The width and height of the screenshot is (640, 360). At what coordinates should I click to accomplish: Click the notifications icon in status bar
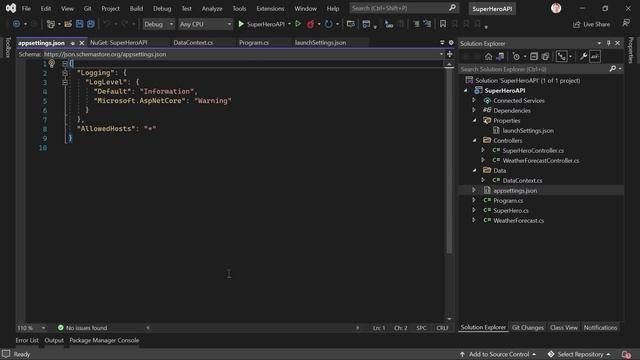(x=626, y=354)
